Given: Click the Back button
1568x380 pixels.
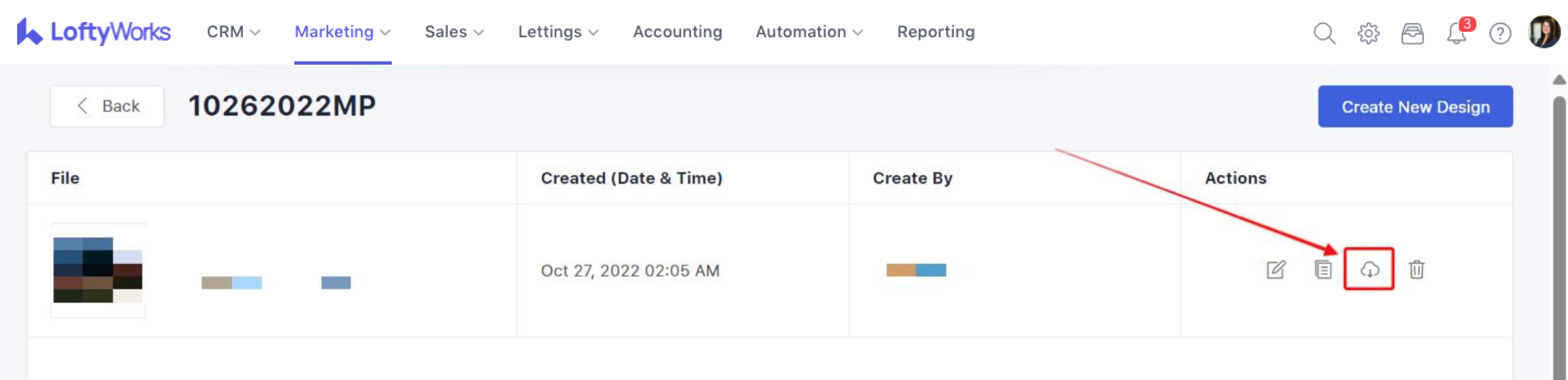Looking at the screenshot, I should (107, 106).
